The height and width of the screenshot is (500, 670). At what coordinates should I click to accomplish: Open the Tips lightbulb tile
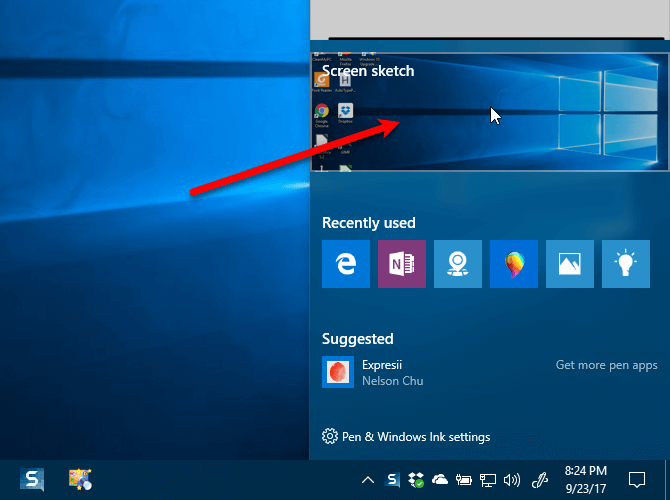click(626, 264)
